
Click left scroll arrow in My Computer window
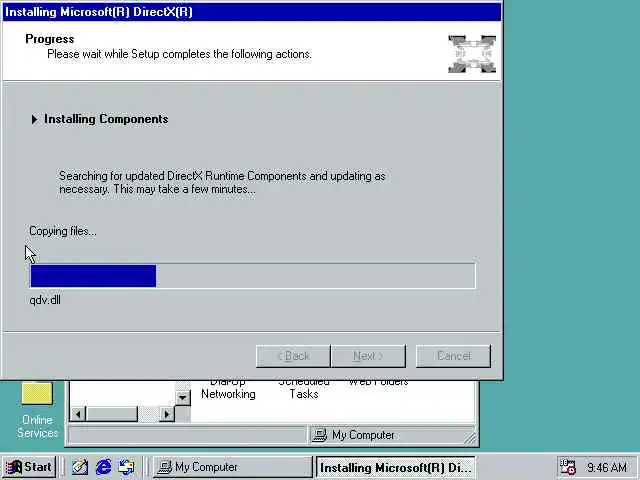(x=78, y=414)
